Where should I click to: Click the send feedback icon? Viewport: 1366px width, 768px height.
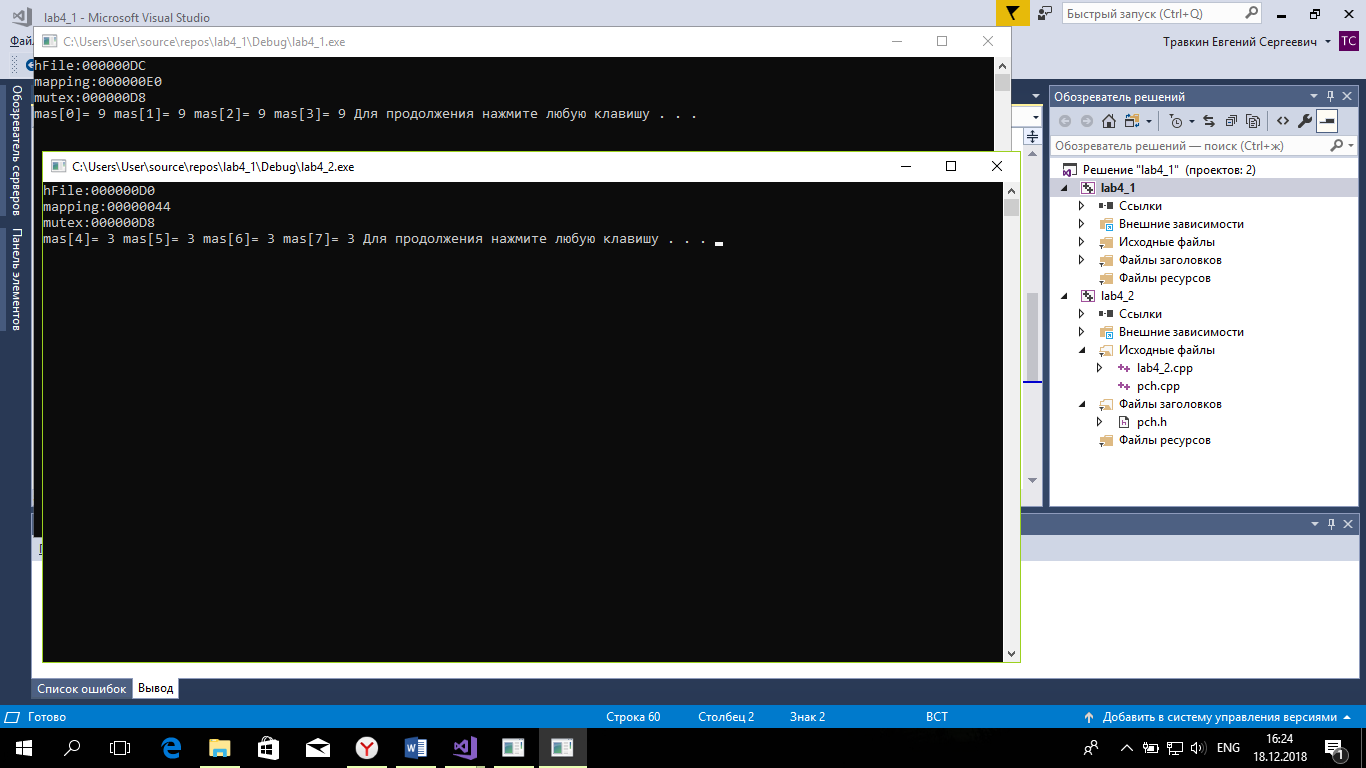(x=1045, y=13)
